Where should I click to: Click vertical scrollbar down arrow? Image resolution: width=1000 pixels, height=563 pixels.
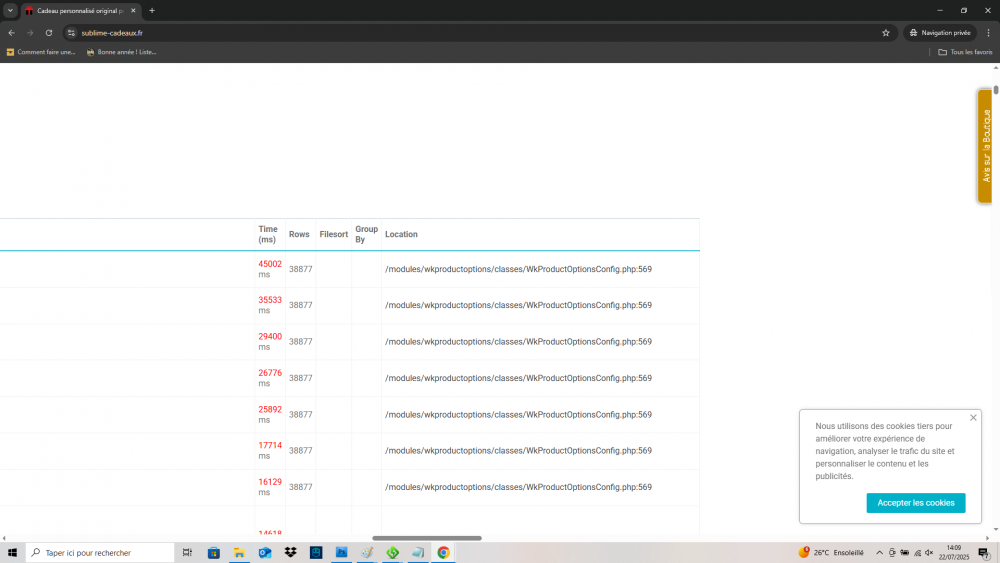tap(996, 529)
